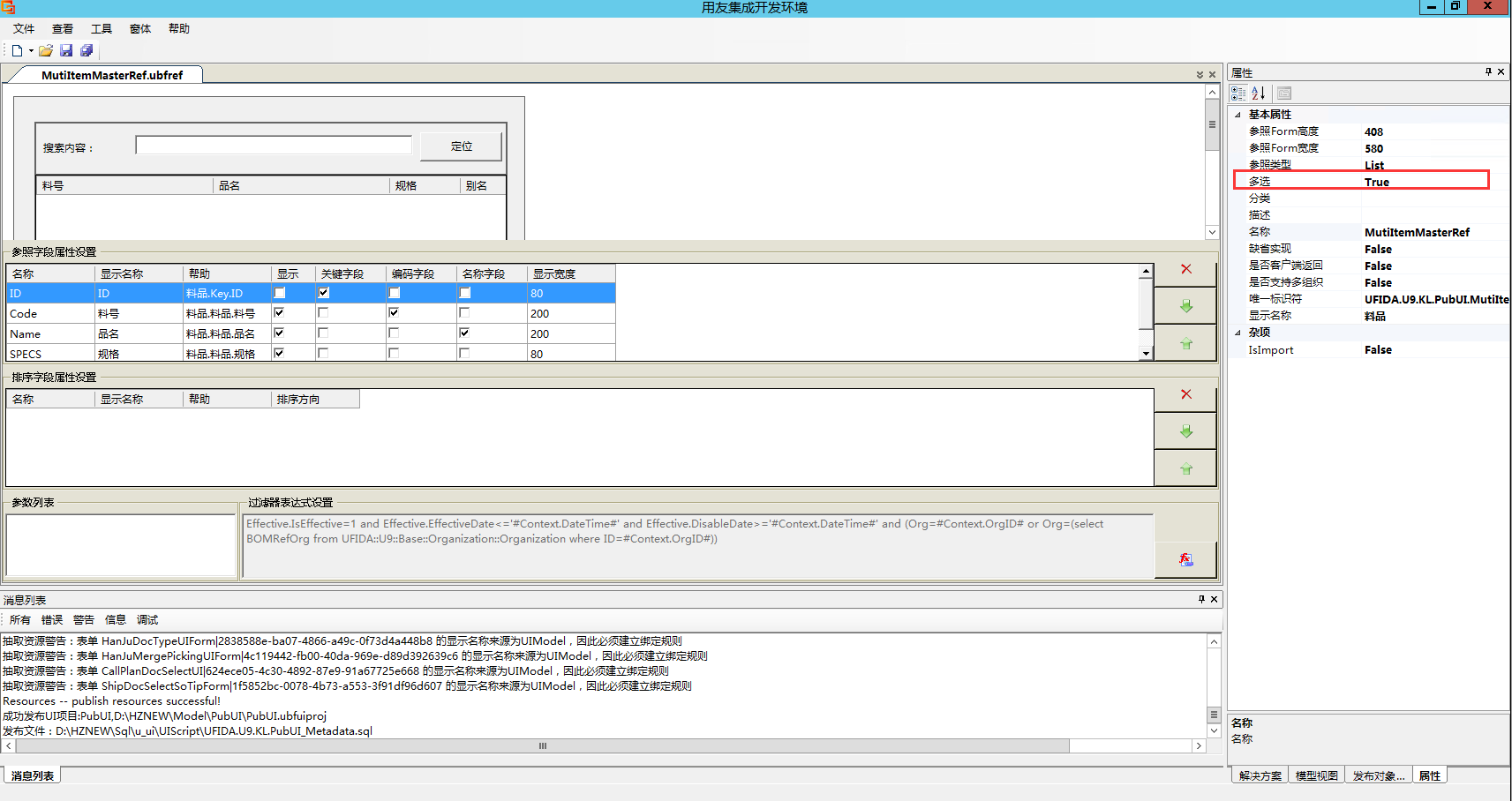The image size is (1512, 801).
Task: Click the Save All toolbar icon
Action: pyautogui.click(x=87, y=51)
